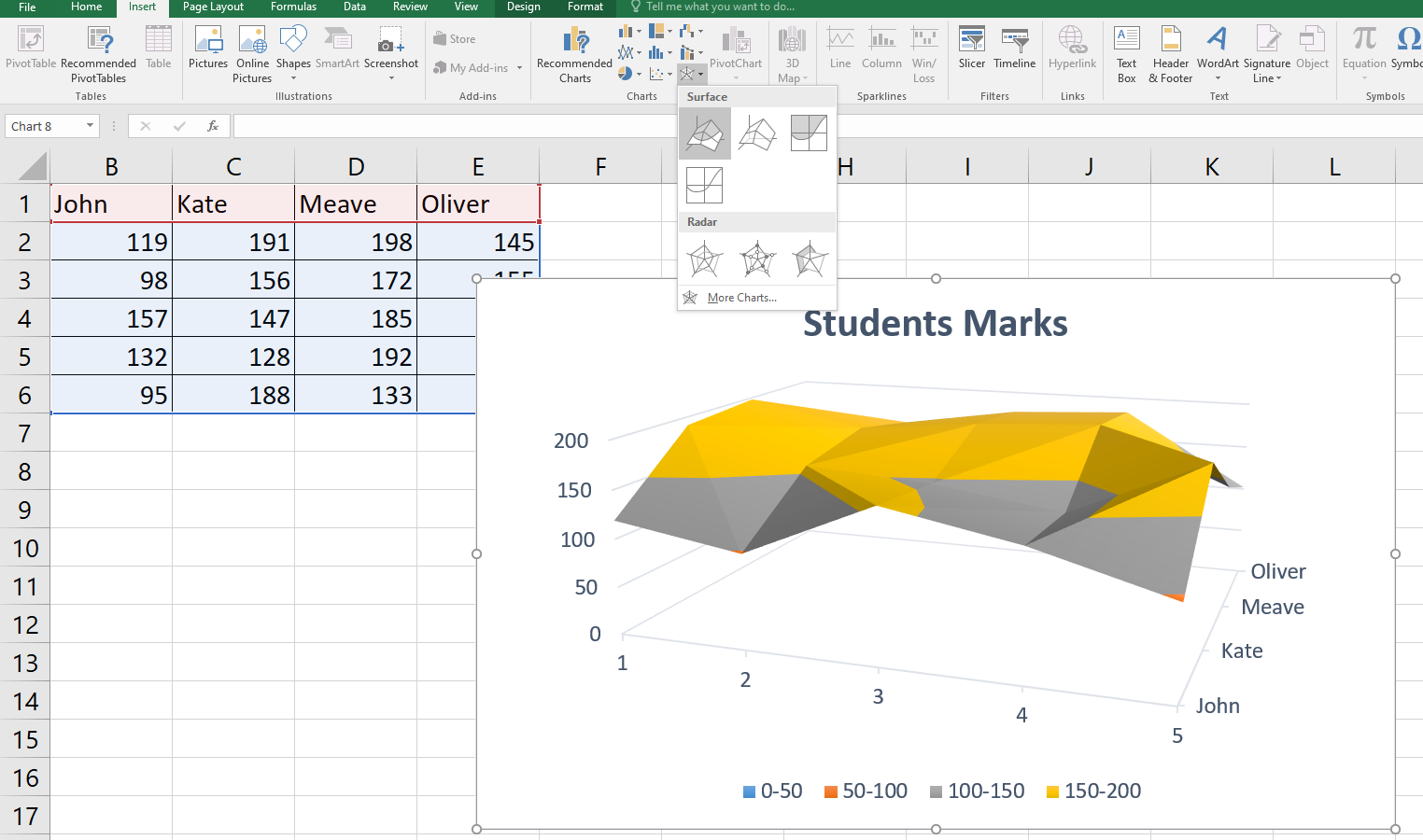The image size is (1423, 840).
Task: Expand the pie chart dropdown
Action: coord(638,74)
